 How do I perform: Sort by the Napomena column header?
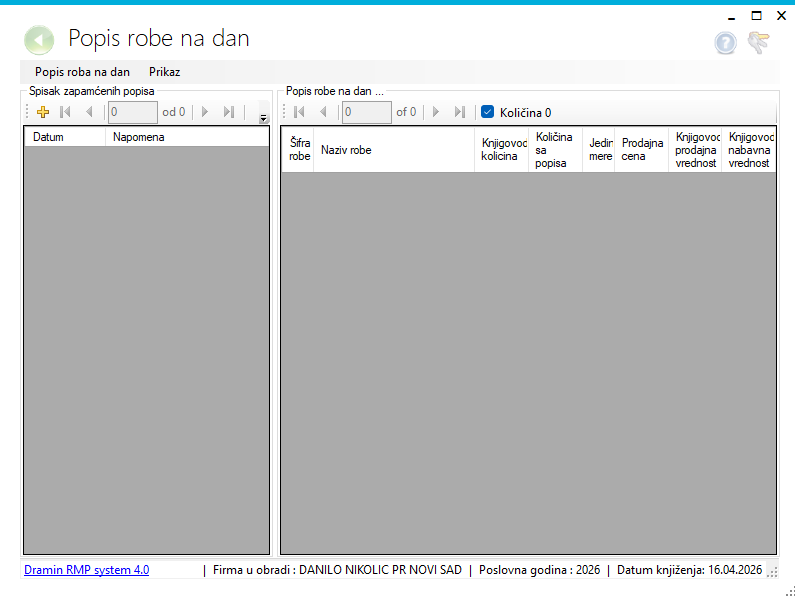point(187,137)
